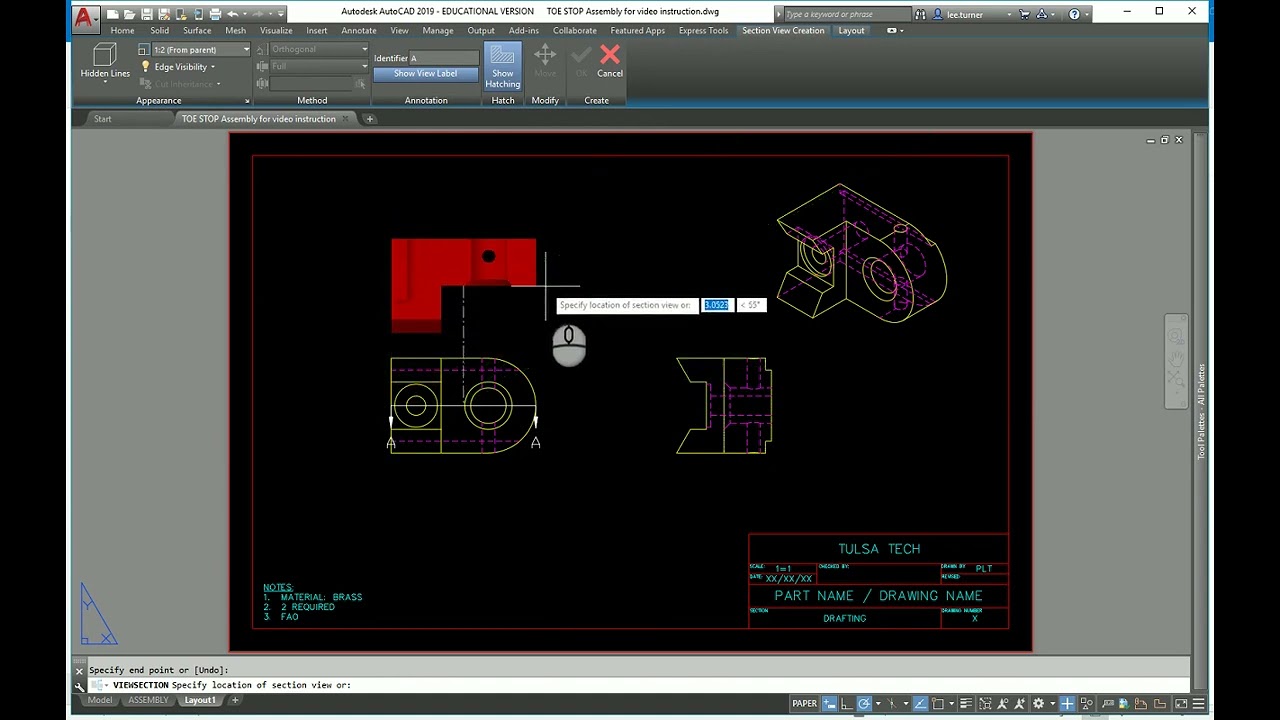Click the lineweight display icon in status bar
The width and height of the screenshot is (1280, 720).
click(966, 704)
